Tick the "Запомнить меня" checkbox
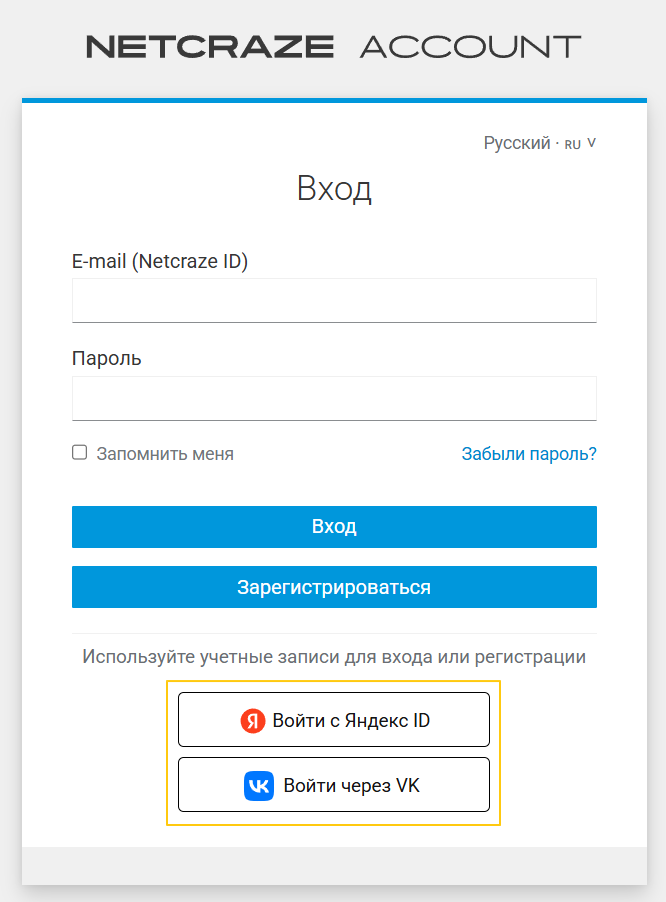 click(80, 453)
